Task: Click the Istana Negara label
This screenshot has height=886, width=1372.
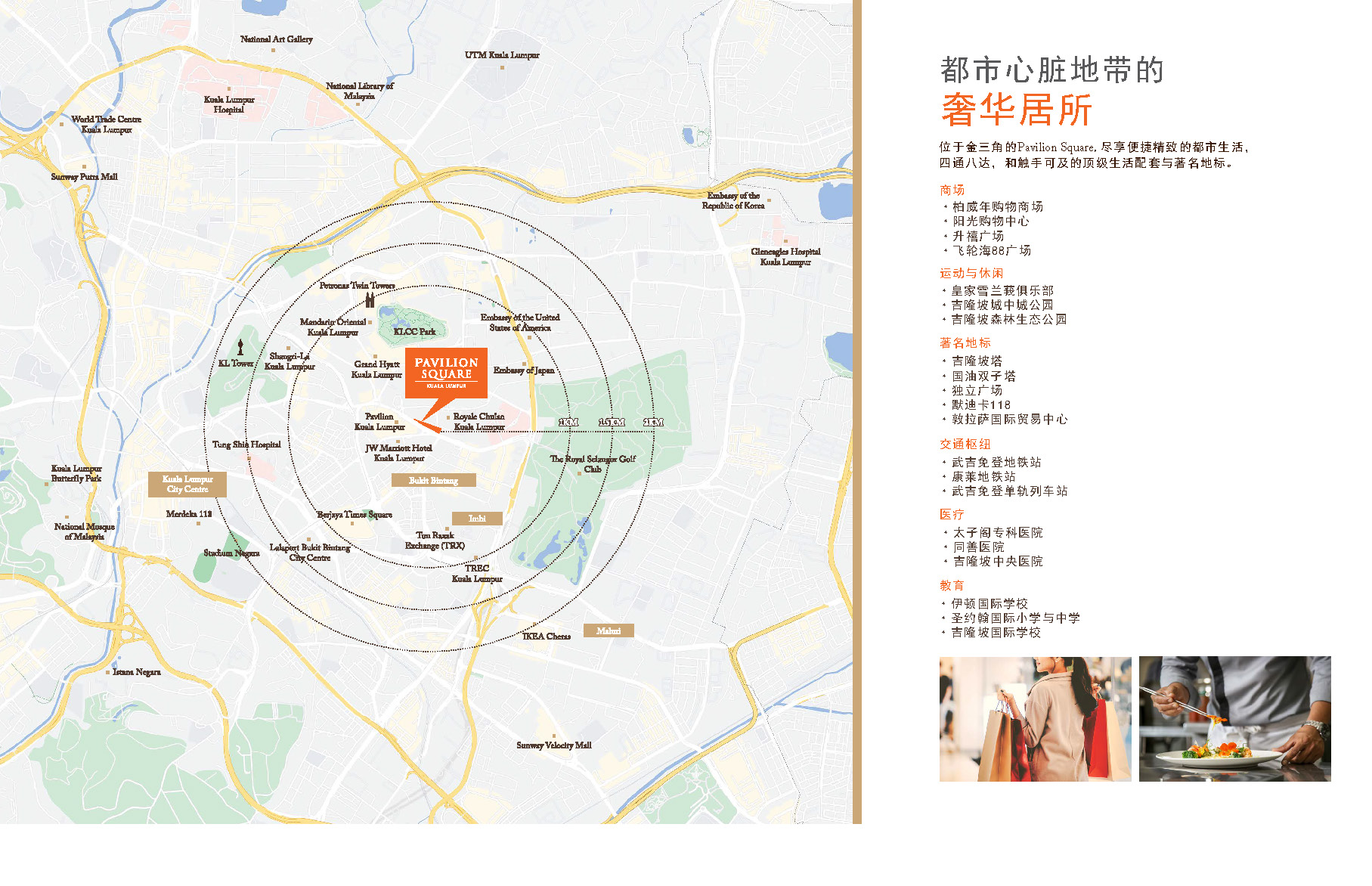Action: [137, 672]
